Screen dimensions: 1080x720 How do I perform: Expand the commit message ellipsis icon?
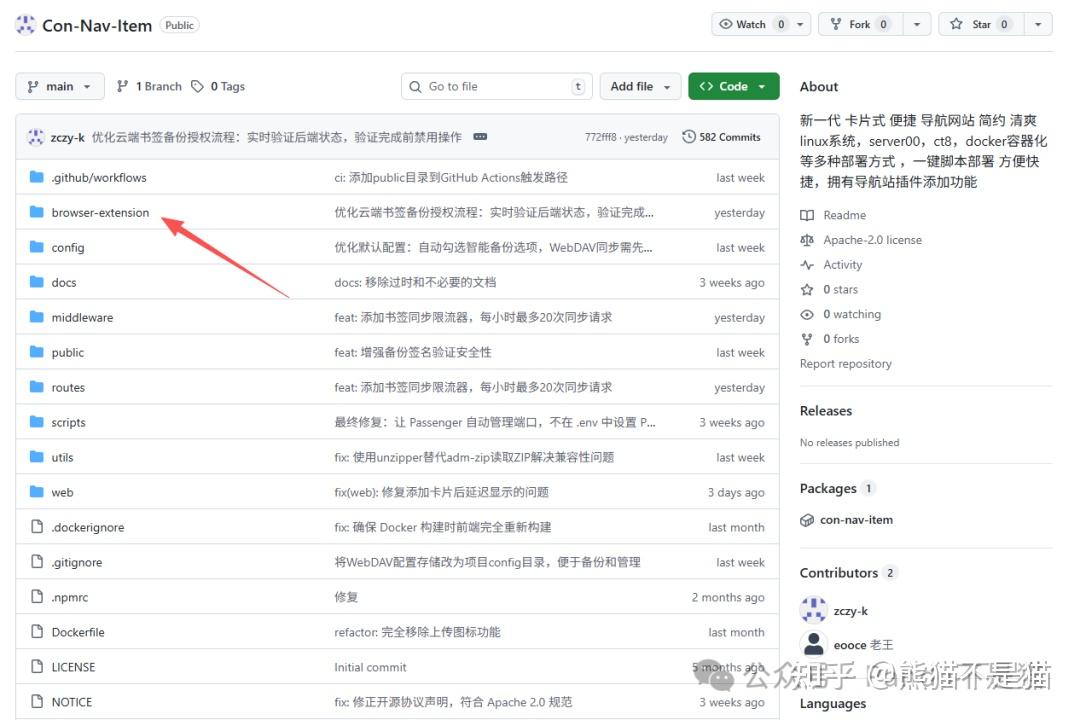point(480,137)
